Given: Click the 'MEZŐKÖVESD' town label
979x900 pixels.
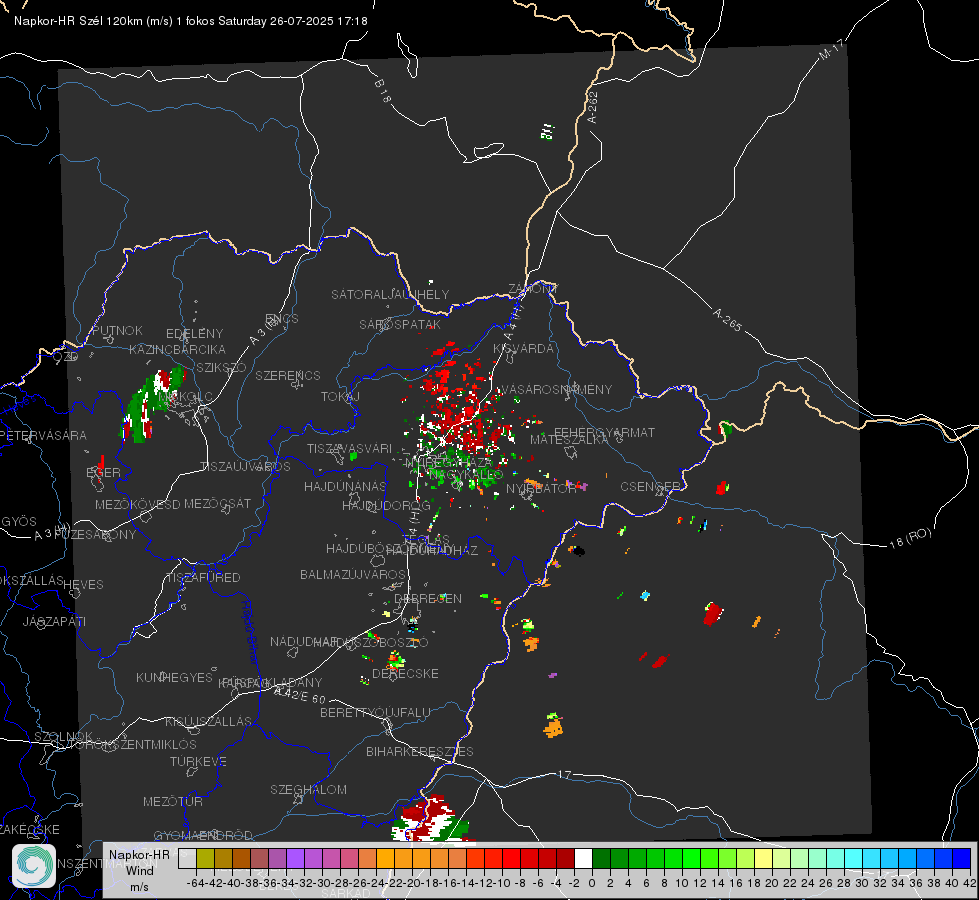Looking at the screenshot, I should (137, 504).
